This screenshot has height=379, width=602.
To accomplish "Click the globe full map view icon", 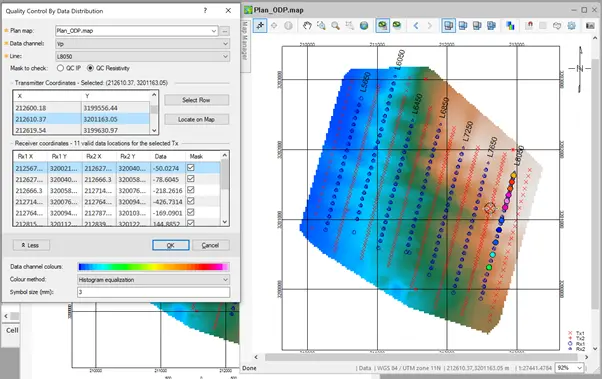I will coord(364,26).
